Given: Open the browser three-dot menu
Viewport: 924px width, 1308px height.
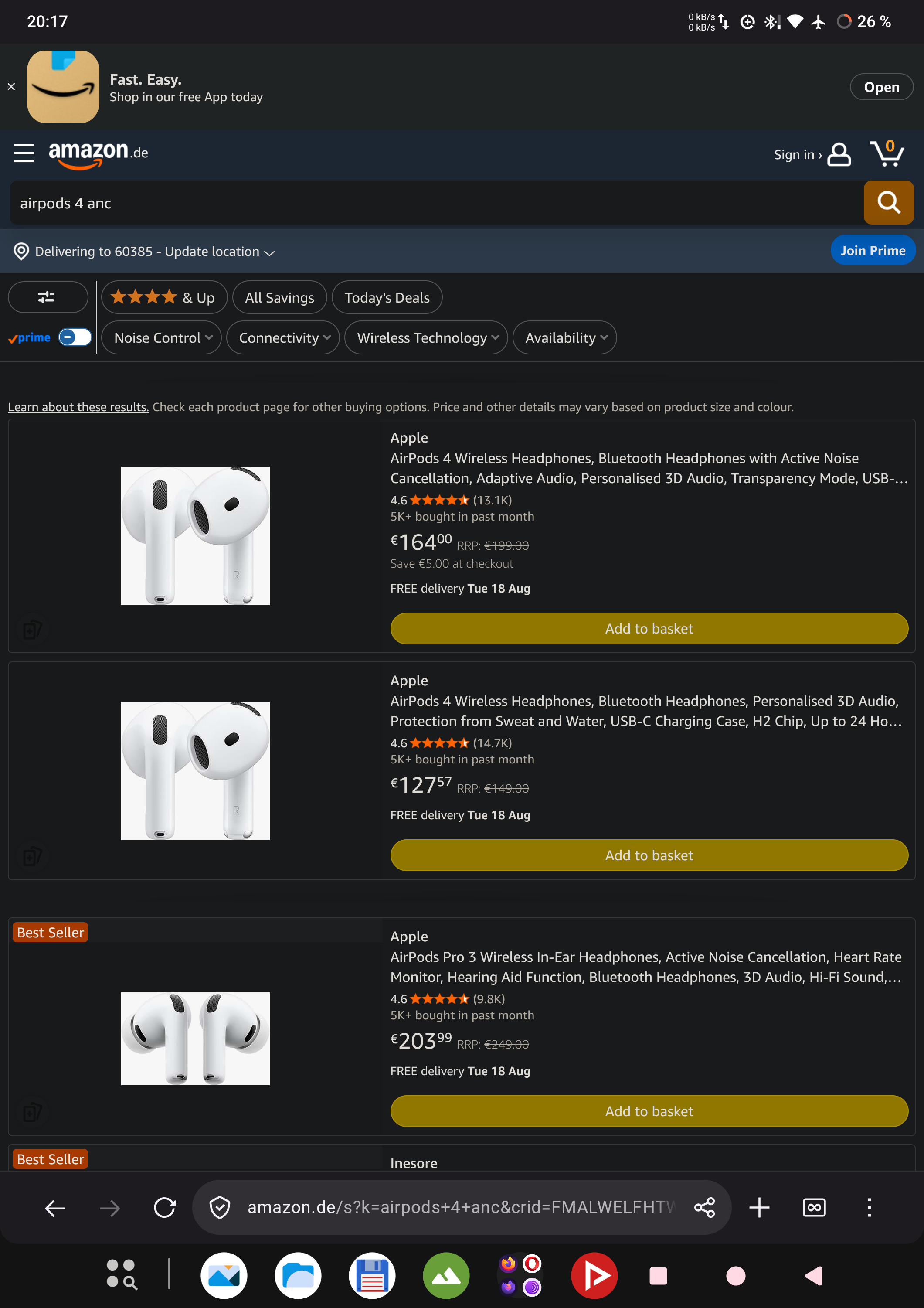Looking at the screenshot, I should coord(869,1207).
